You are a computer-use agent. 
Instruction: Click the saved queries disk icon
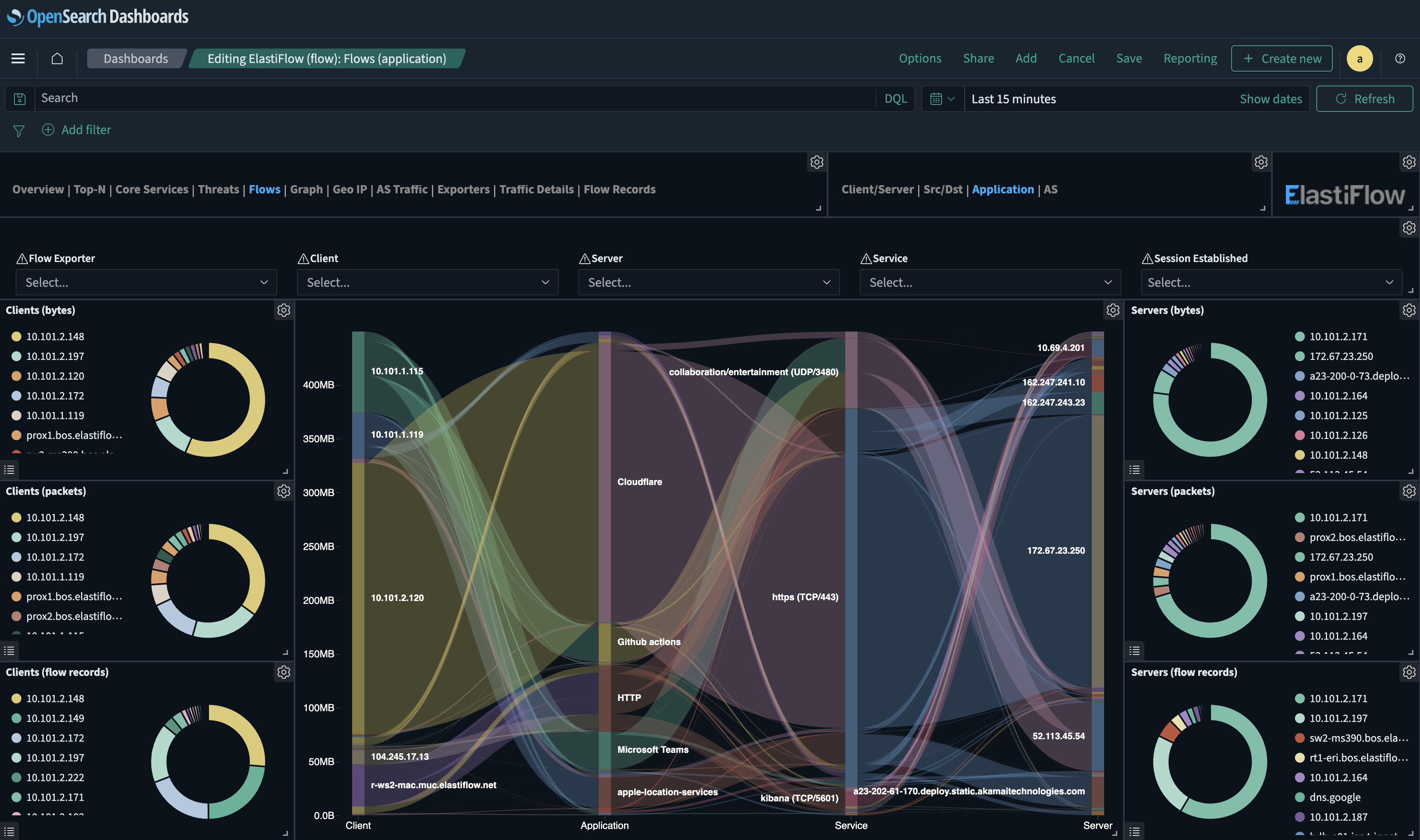pos(20,98)
